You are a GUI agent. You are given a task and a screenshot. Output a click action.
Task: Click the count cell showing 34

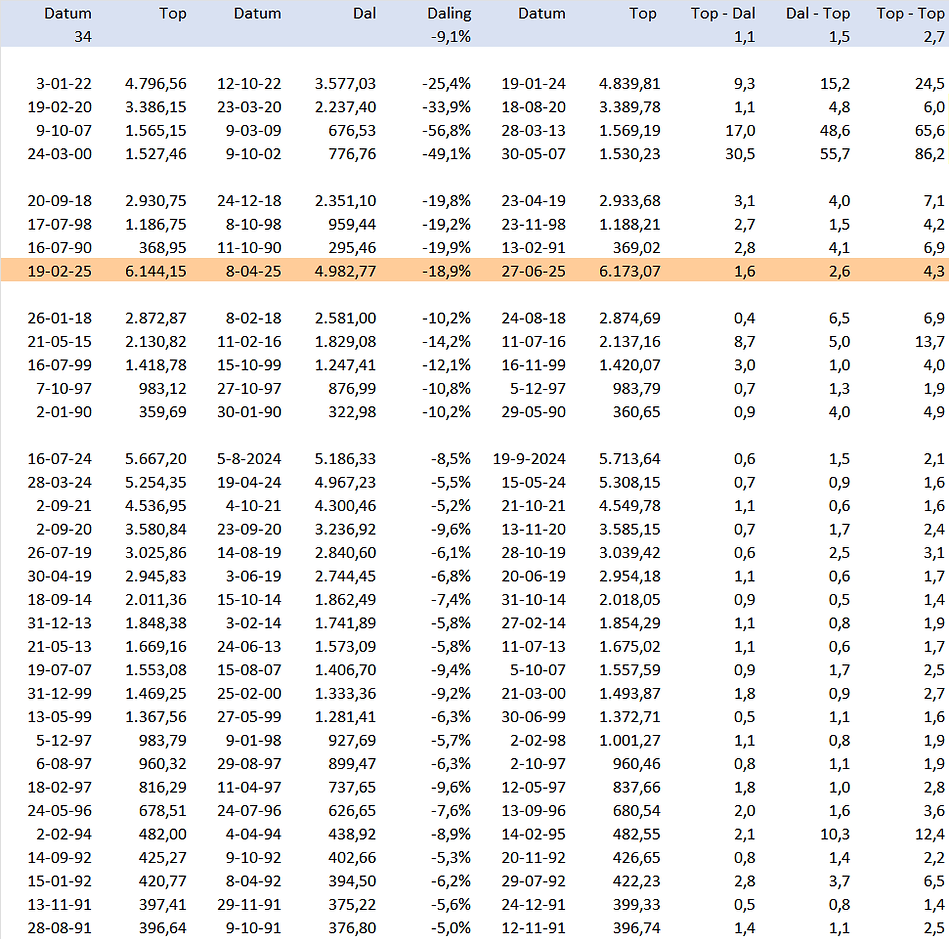coord(83,37)
